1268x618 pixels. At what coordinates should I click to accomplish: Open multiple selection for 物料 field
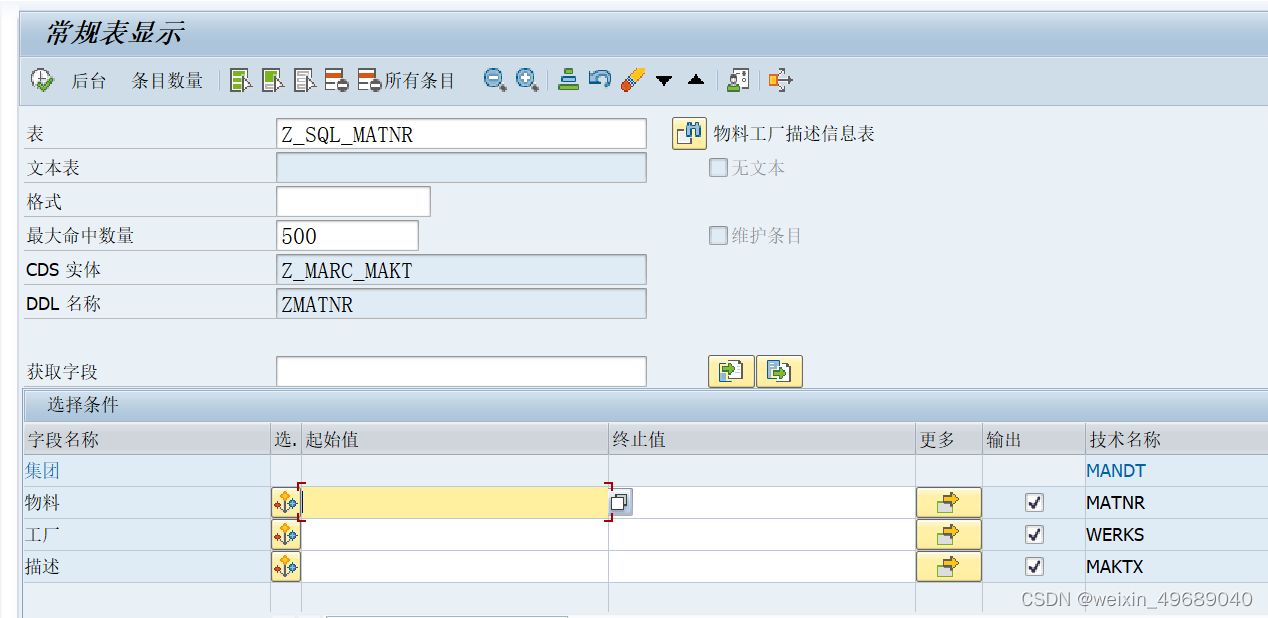(286, 502)
